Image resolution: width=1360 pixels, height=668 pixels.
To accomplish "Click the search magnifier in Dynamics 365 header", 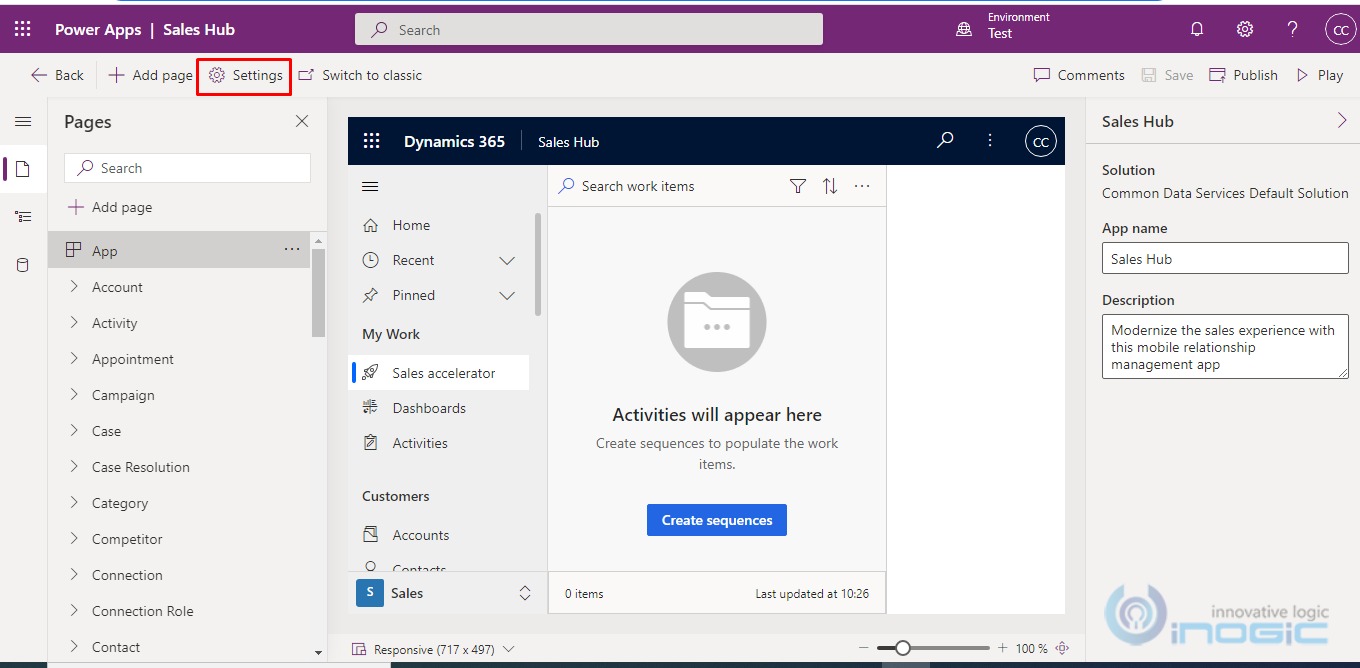I will [x=945, y=141].
